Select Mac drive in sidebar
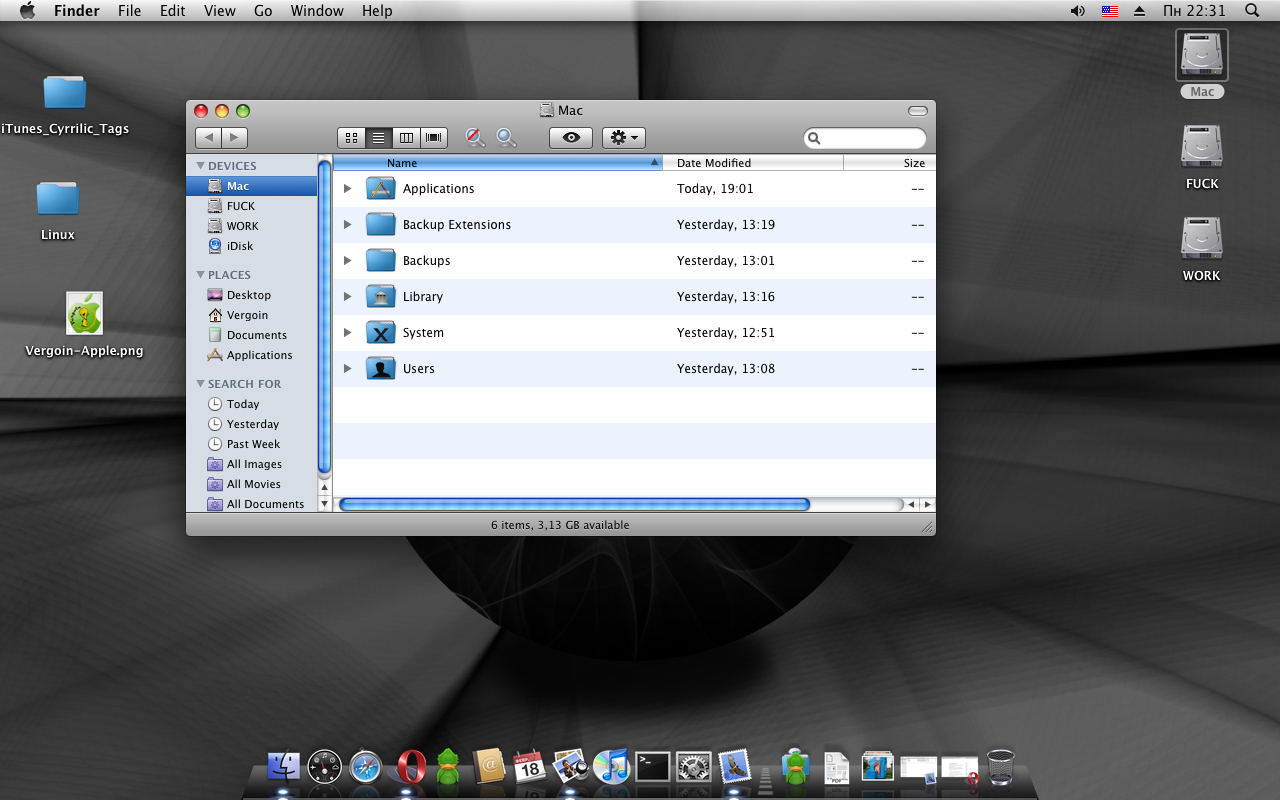 [x=252, y=186]
